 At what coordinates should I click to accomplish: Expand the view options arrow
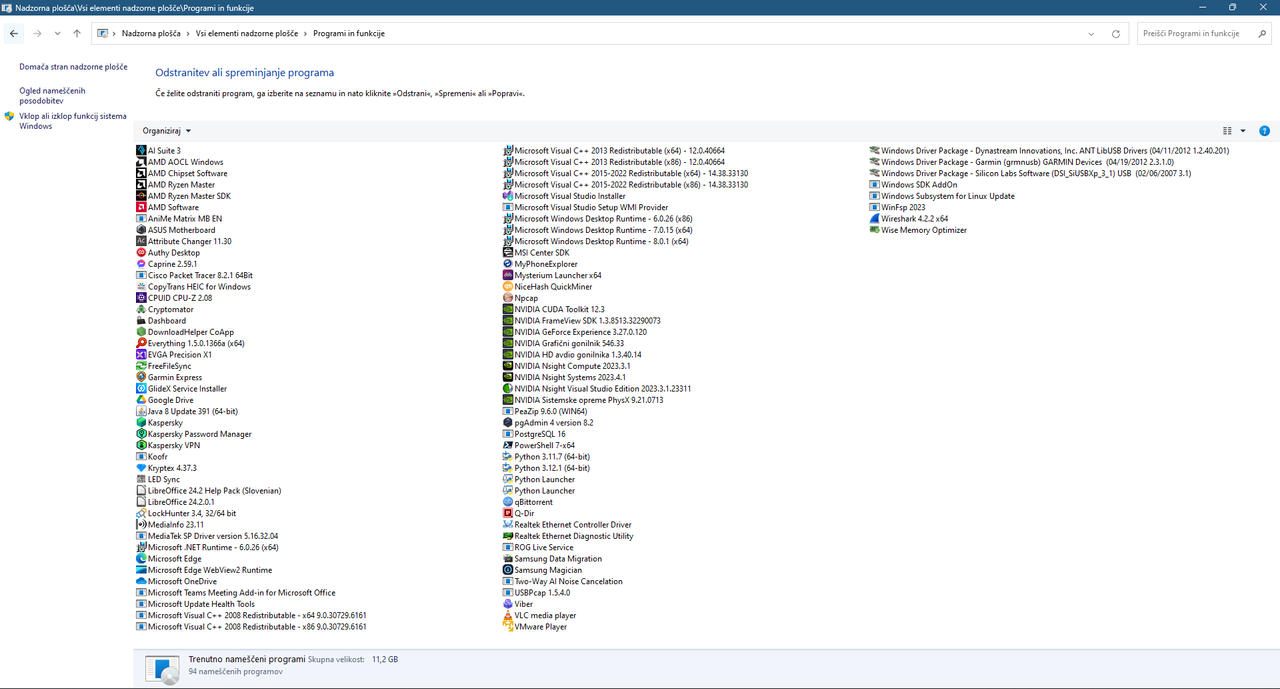coord(1243,131)
